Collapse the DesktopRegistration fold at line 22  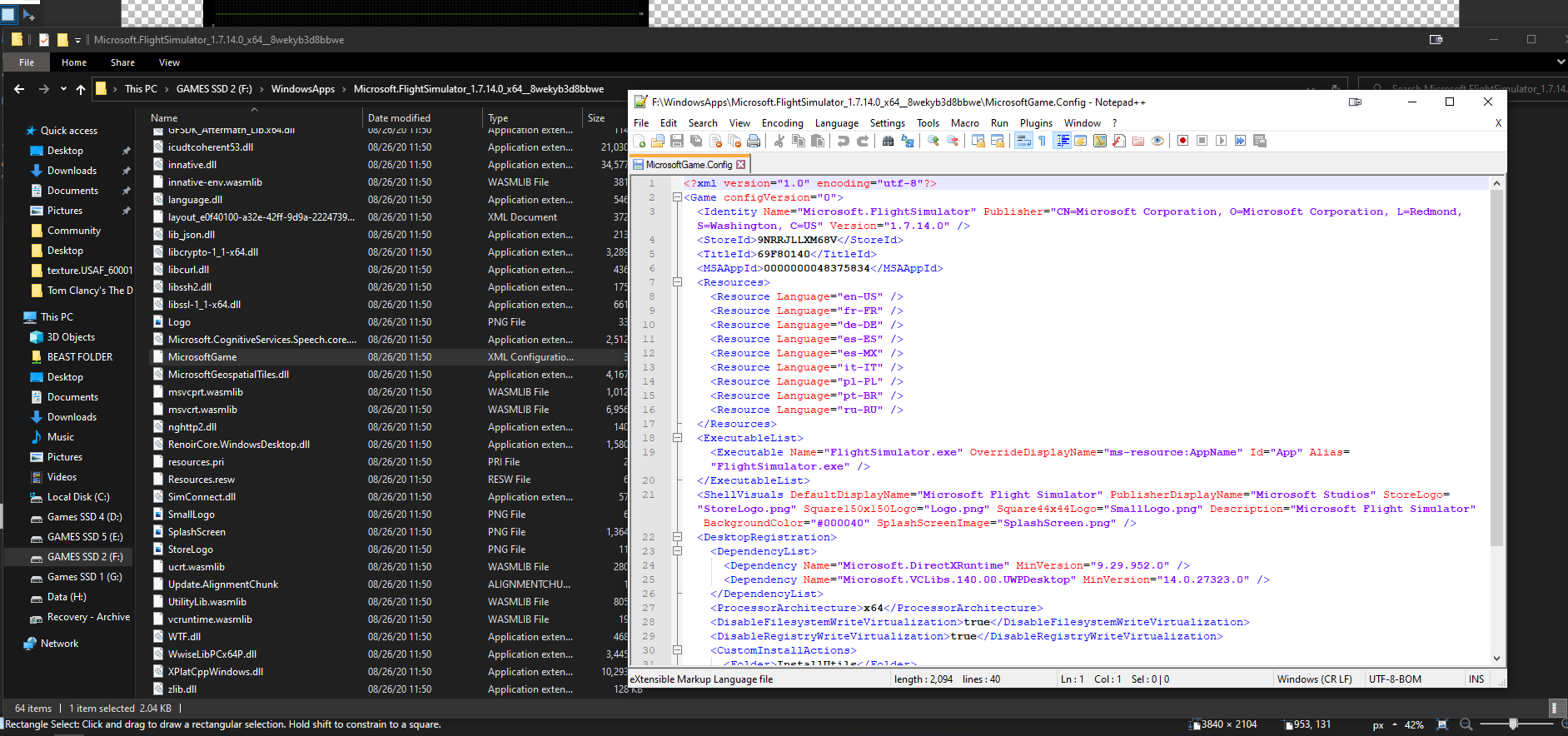click(677, 537)
